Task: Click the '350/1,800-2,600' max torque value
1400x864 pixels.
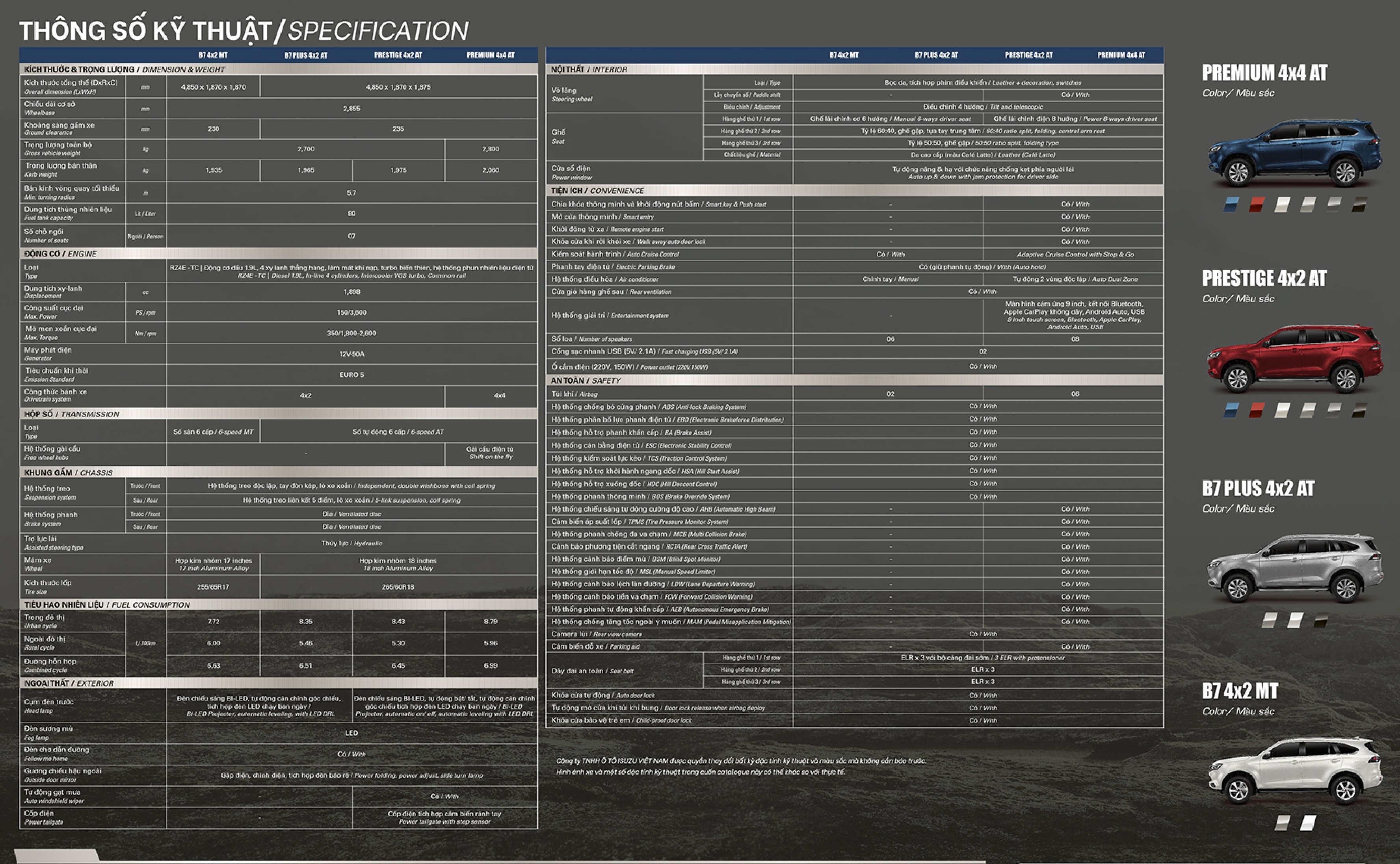Action: click(351, 333)
